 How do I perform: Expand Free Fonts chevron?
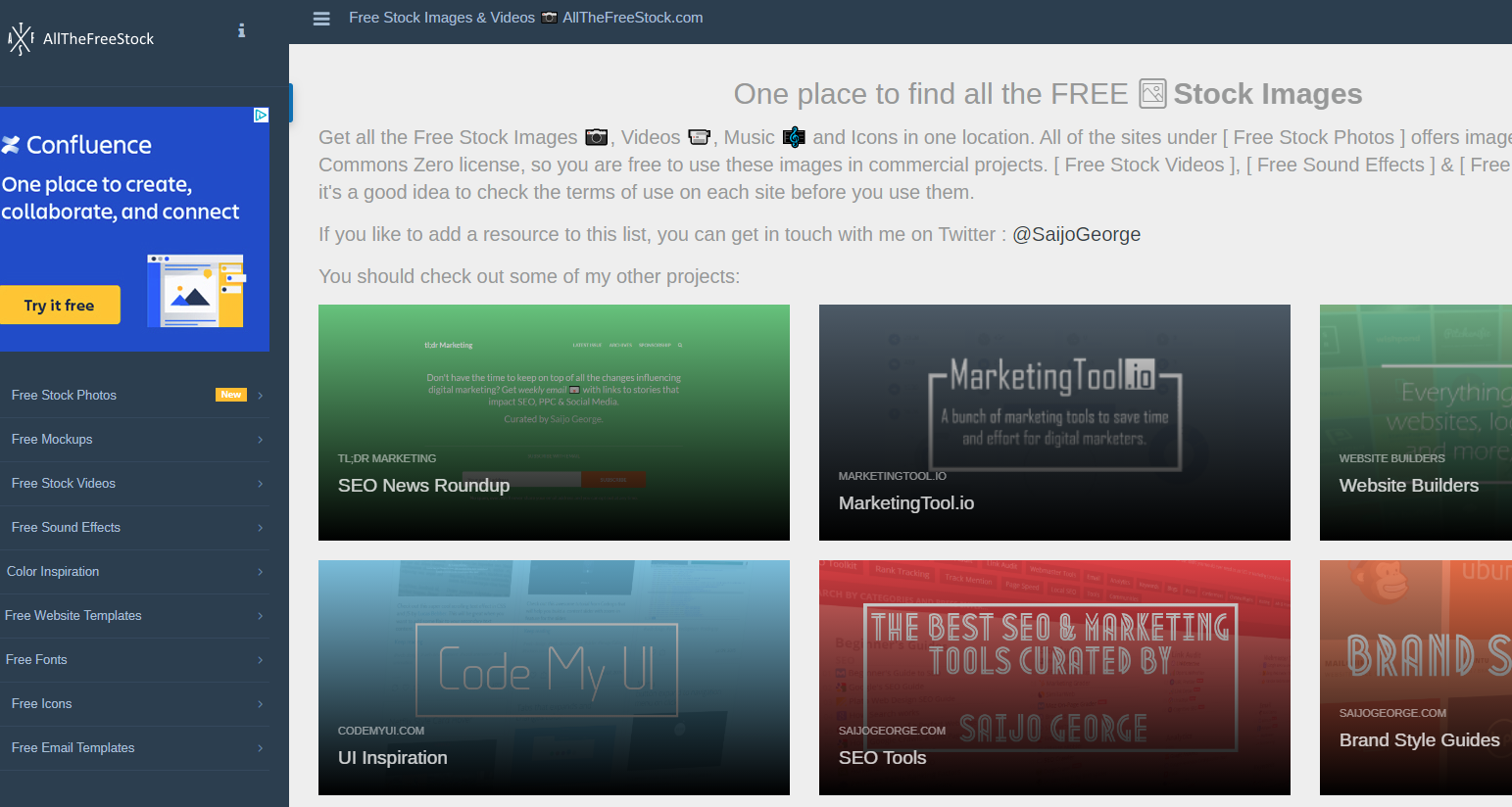(261, 660)
